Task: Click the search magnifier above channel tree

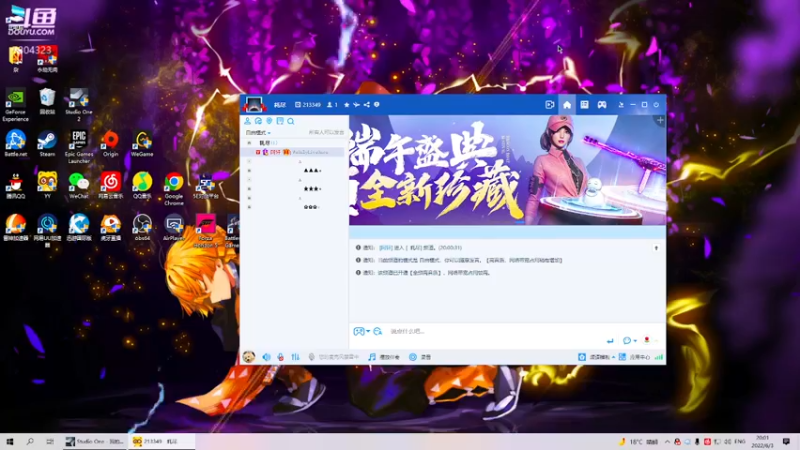Action: point(291,121)
